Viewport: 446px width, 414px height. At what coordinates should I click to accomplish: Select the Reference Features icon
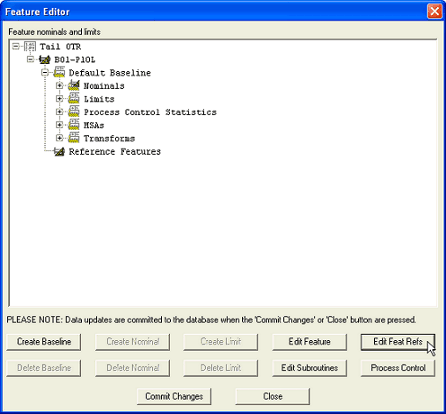point(59,151)
